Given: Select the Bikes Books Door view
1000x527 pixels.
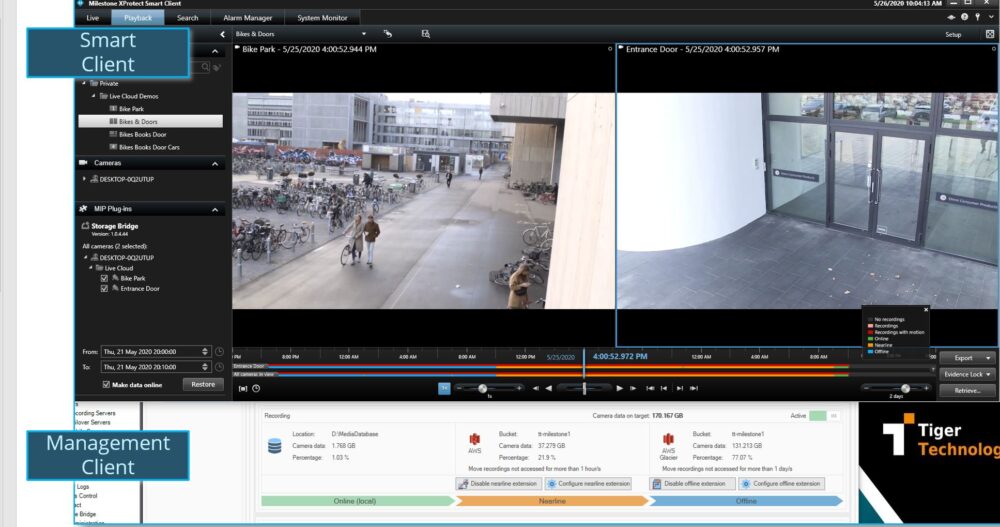Looking at the screenshot, I should (x=142, y=134).
